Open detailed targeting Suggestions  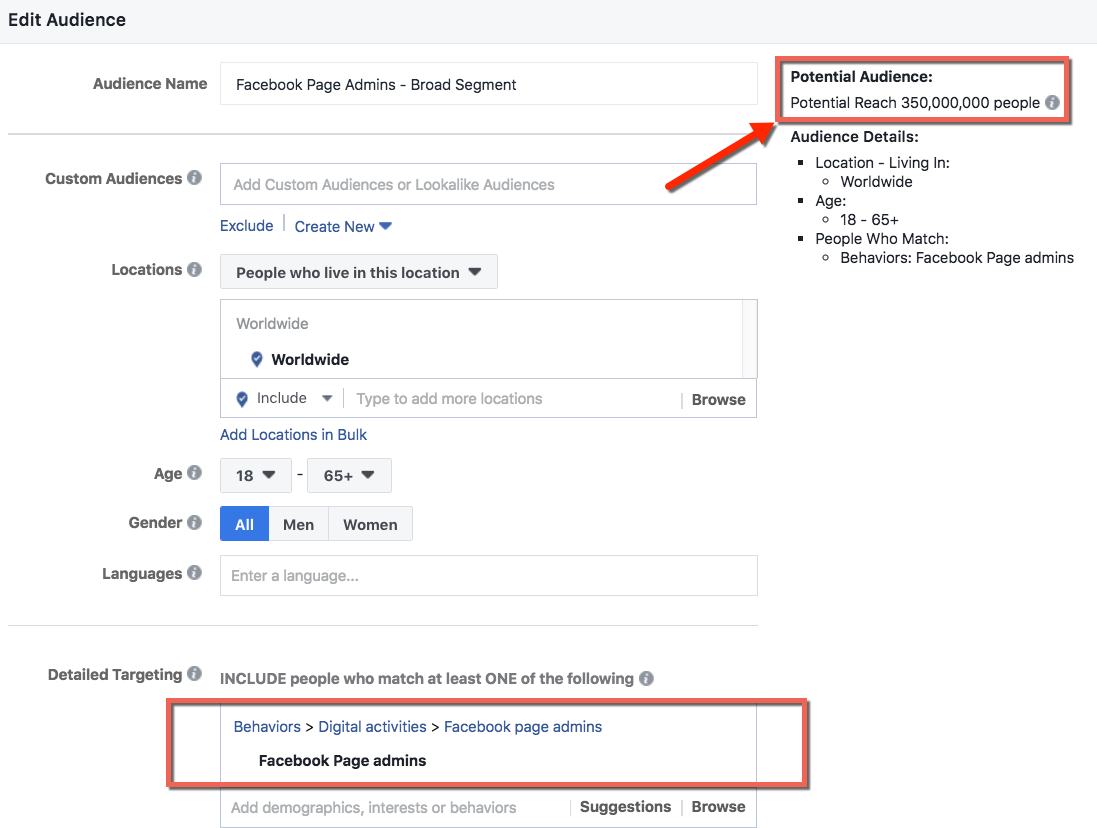pyautogui.click(x=625, y=807)
